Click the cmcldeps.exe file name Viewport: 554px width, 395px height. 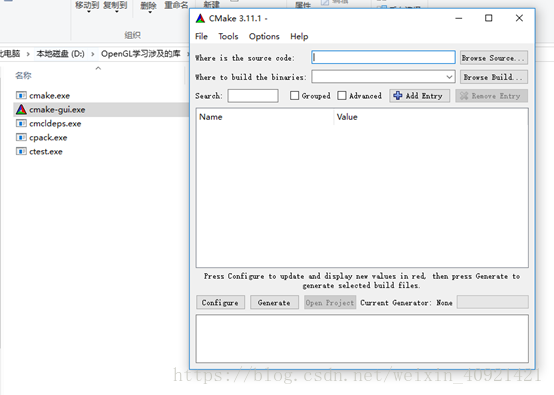(x=55, y=124)
